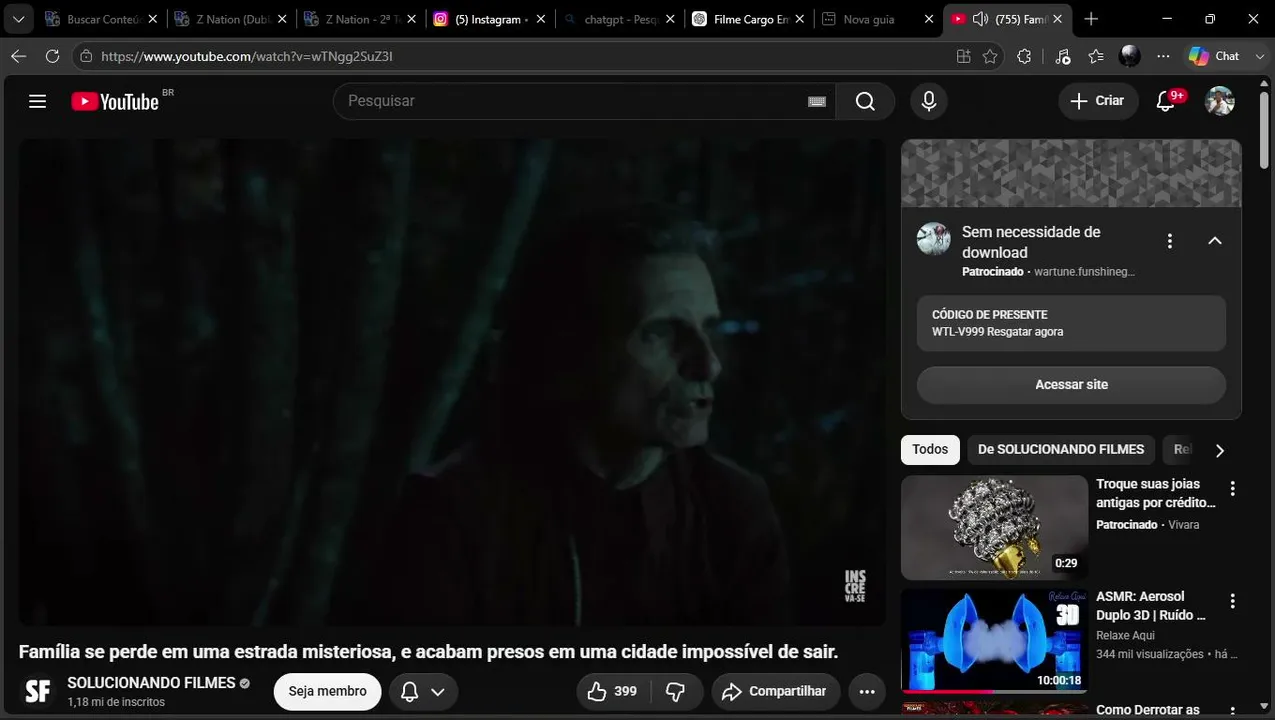Select De SOLUCIONANDO FILMES filter chip
The height and width of the screenshot is (720, 1275).
(1061, 450)
